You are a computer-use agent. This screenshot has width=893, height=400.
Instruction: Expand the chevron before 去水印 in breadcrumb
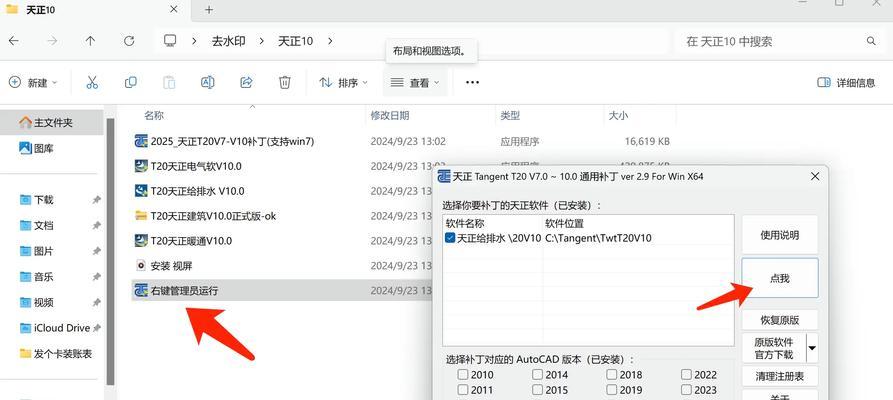click(x=195, y=41)
